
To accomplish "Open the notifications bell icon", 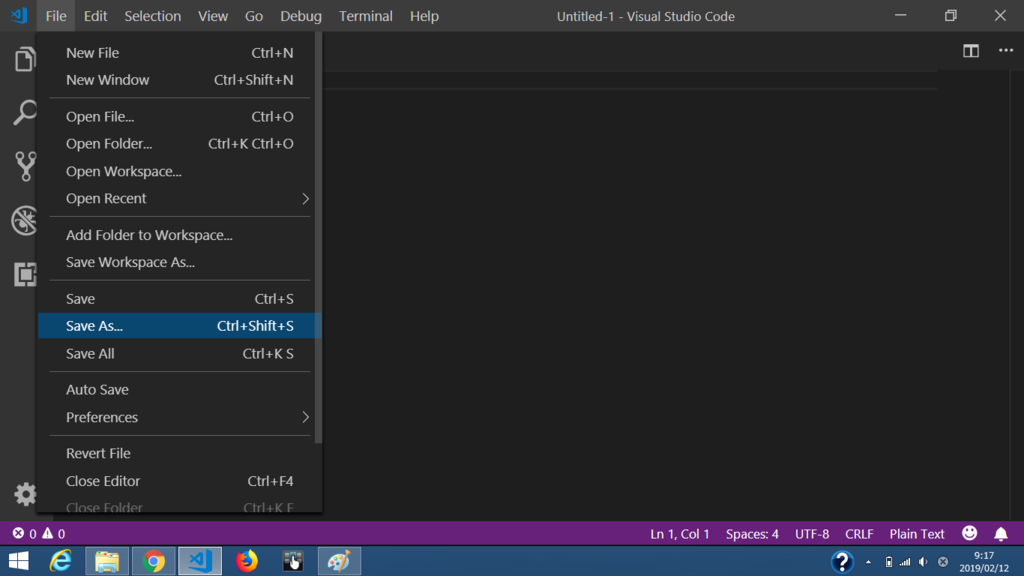I will point(1000,534).
